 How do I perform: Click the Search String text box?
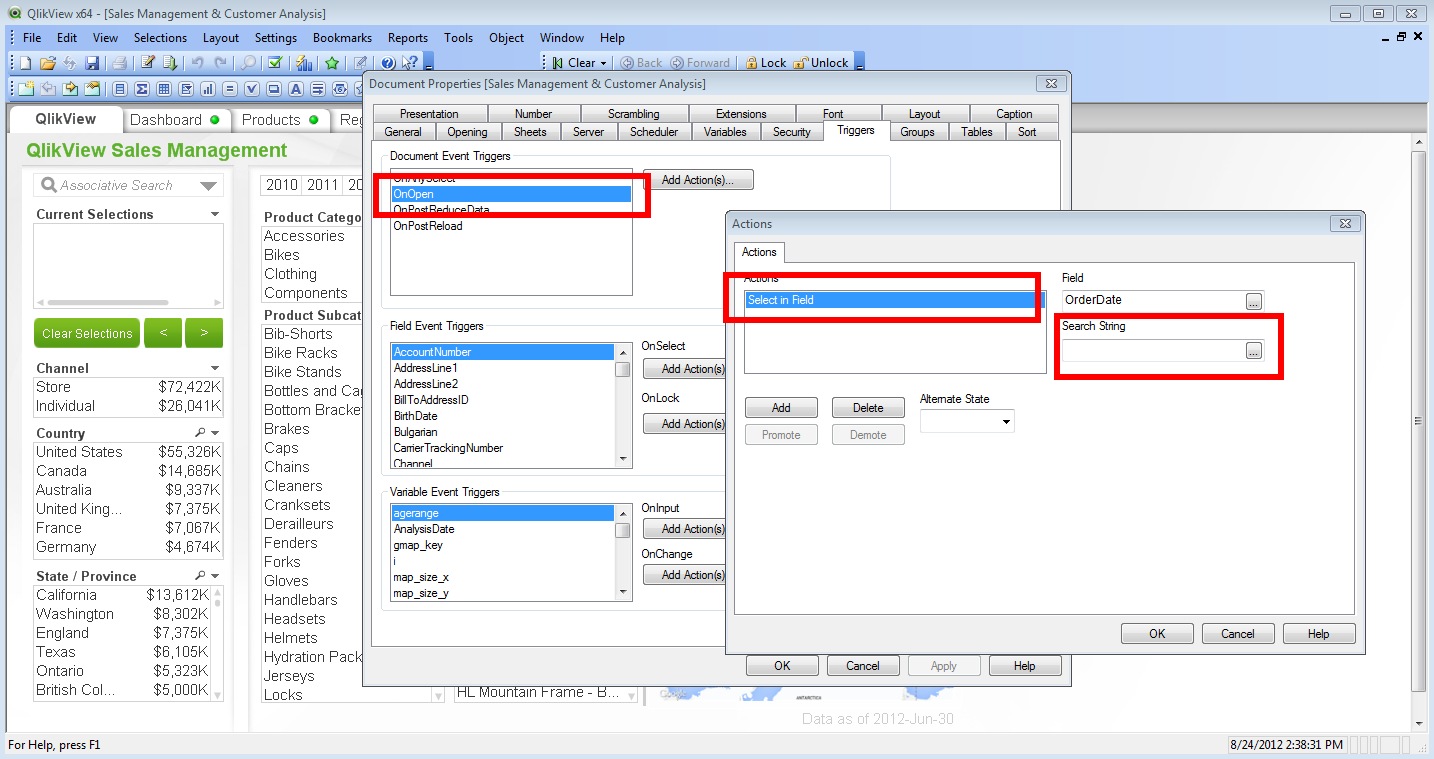click(1153, 350)
